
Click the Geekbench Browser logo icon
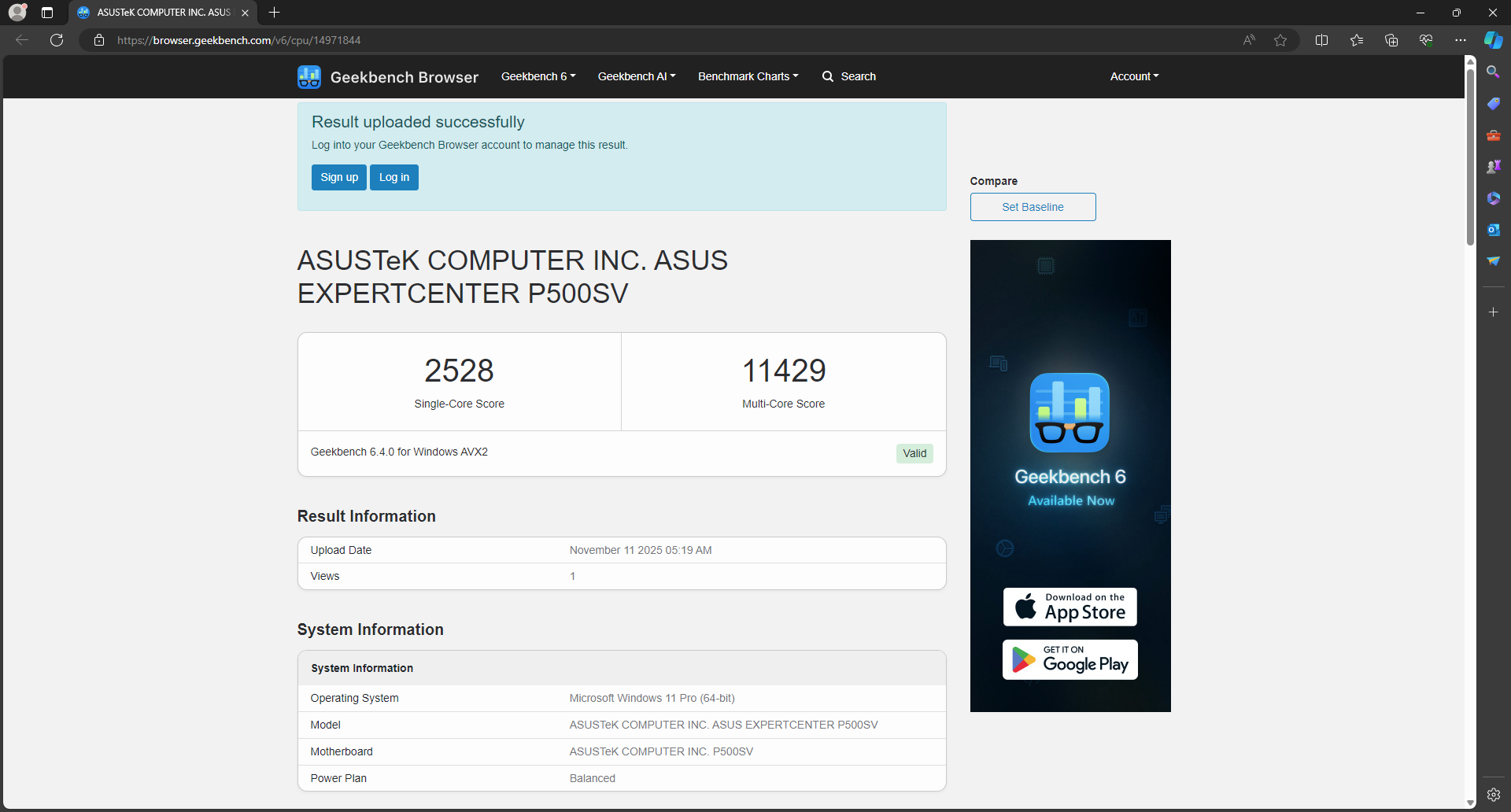308,77
